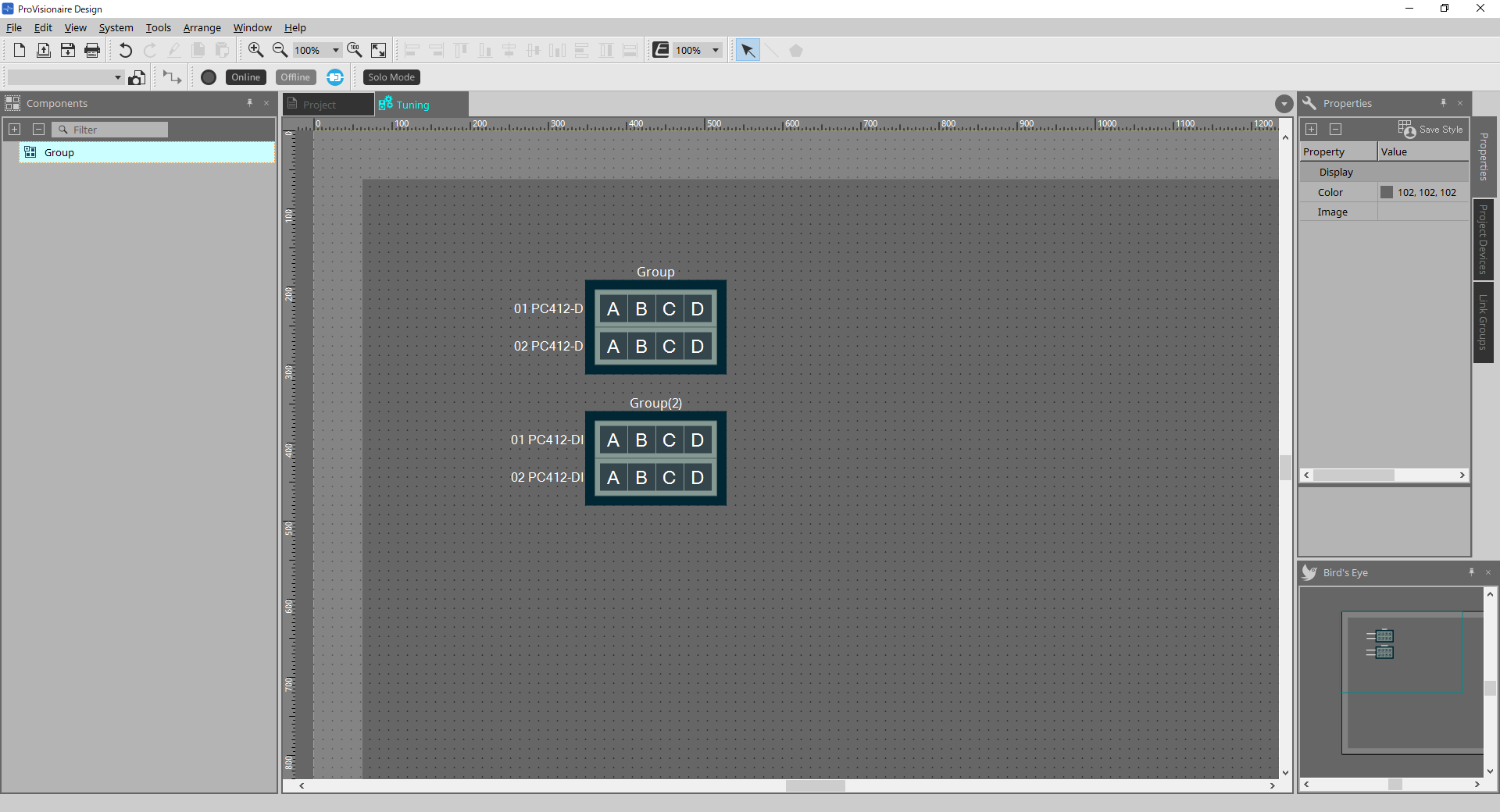Click the Undo arrow icon
This screenshot has height=812, width=1500.
tap(125, 51)
